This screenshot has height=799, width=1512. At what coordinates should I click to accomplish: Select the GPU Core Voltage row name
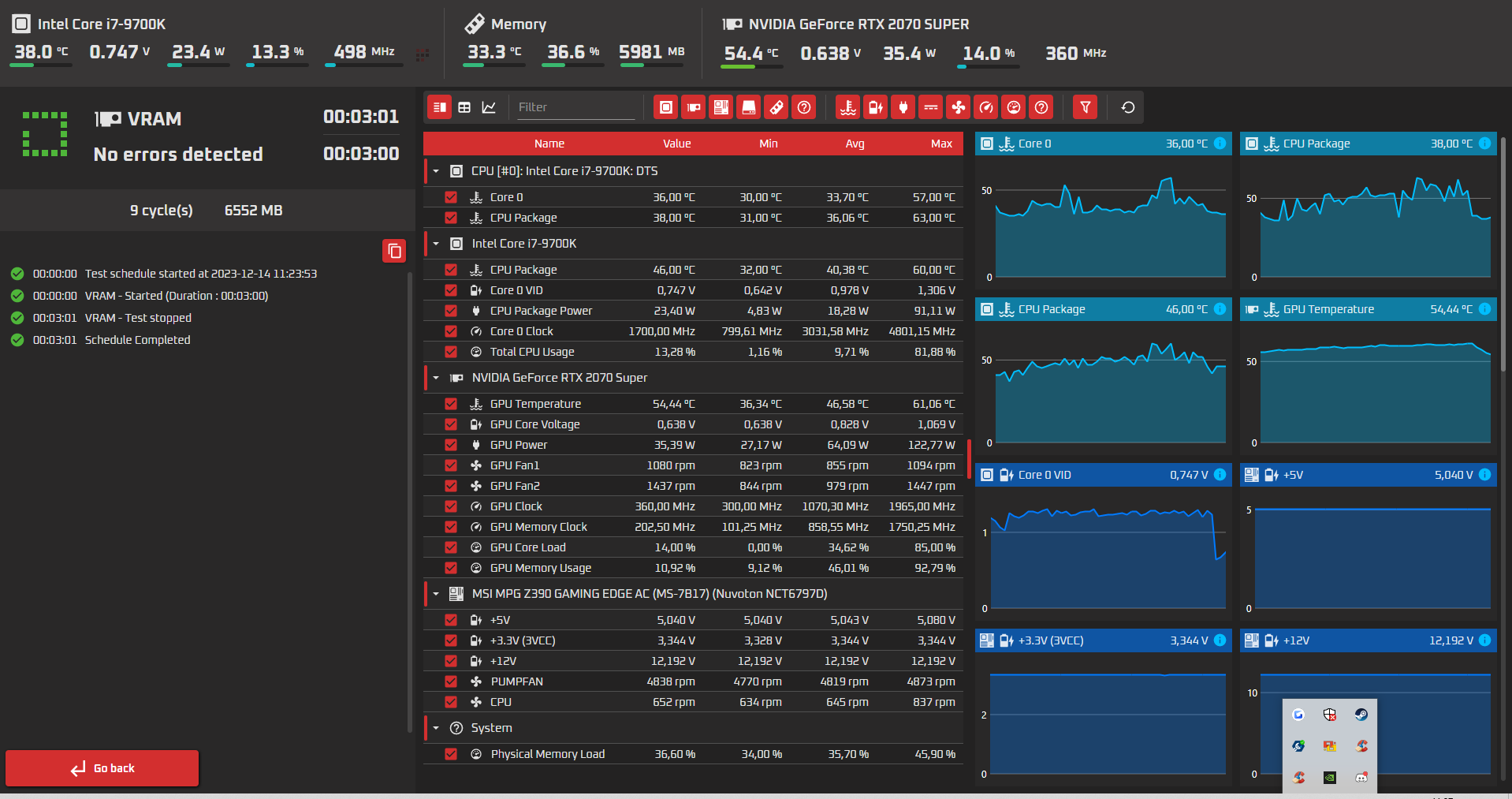534,424
